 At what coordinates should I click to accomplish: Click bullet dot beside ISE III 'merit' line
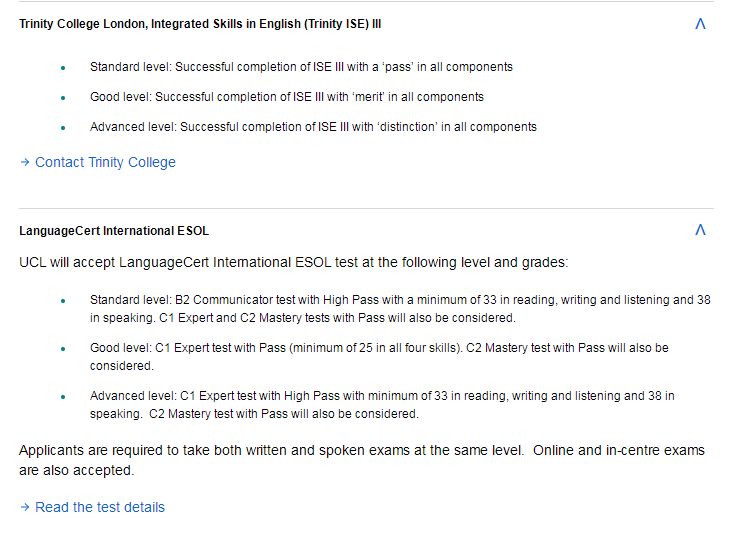[63, 98]
